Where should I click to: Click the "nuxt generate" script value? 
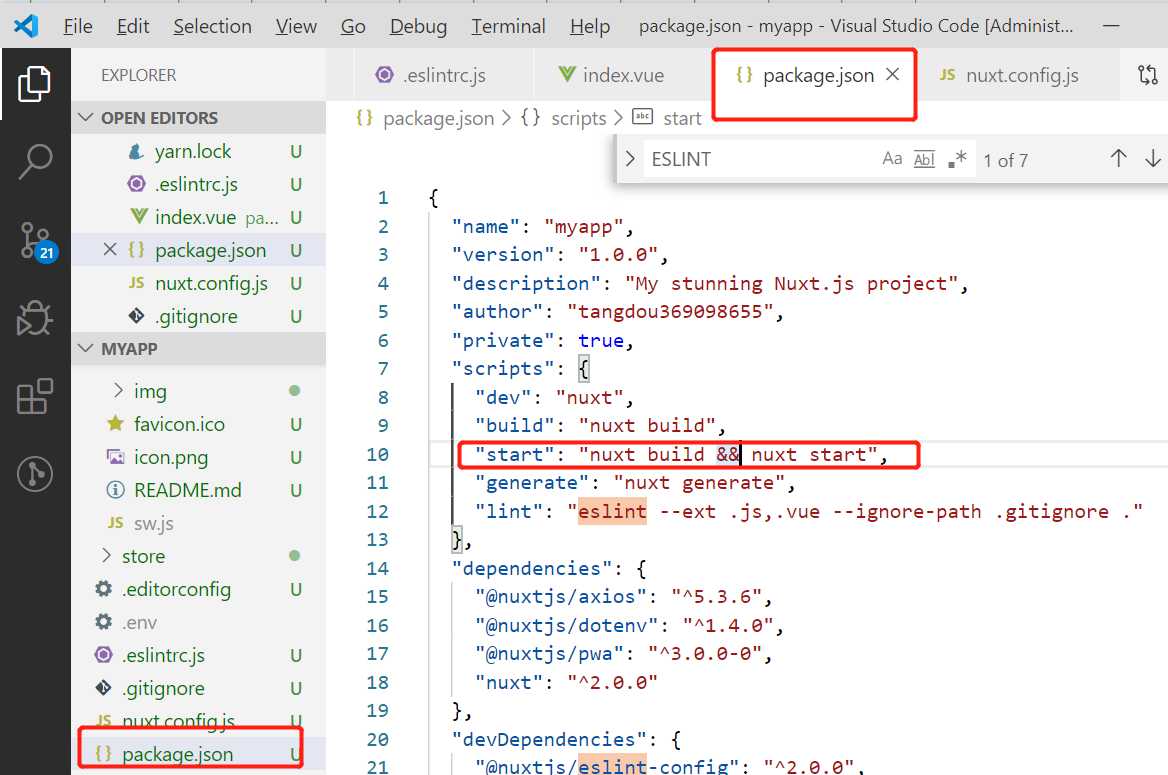tap(699, 483)
